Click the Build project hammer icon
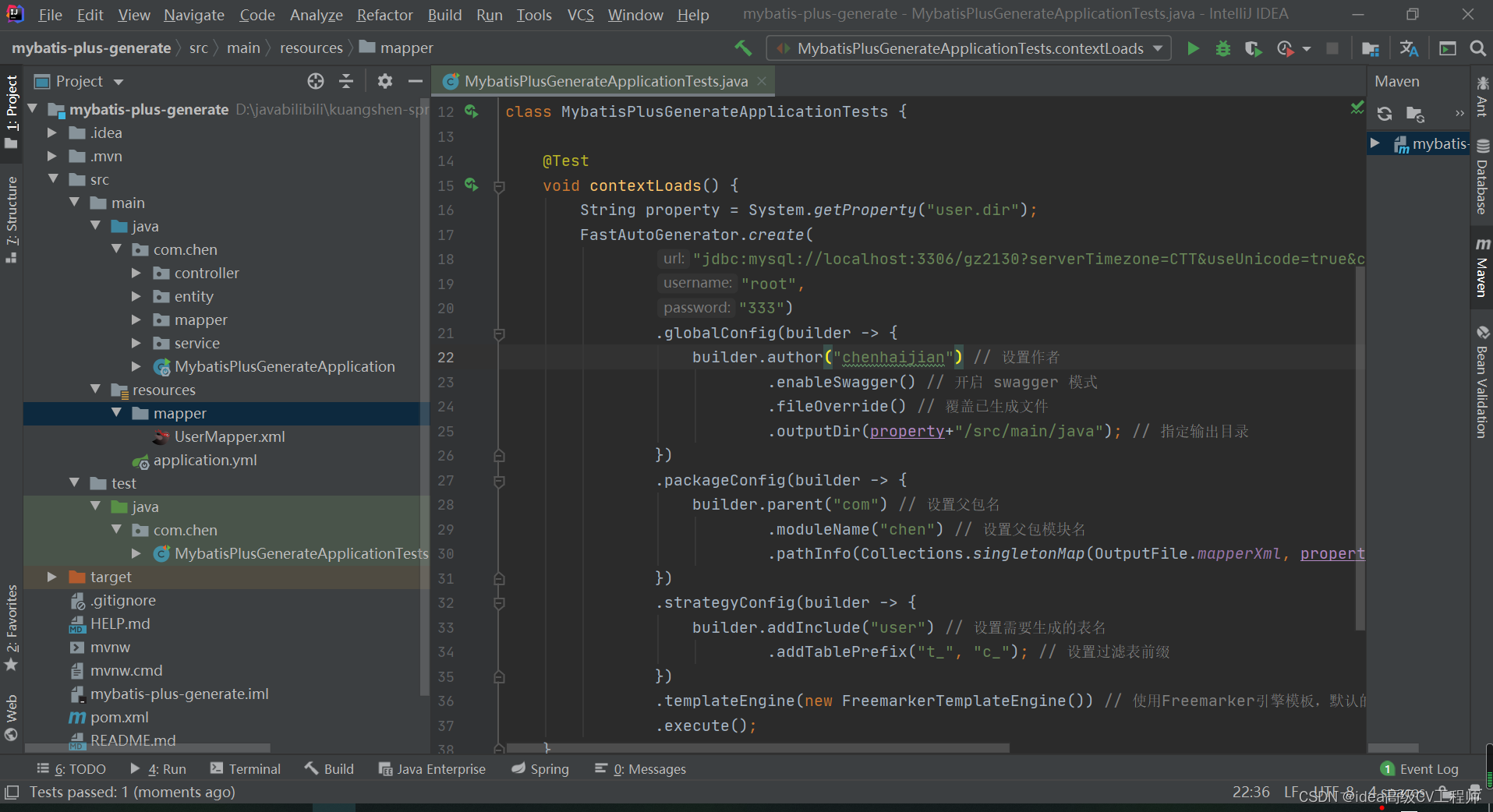Screen dimensions: 1493x812 (x=743, y=48)
